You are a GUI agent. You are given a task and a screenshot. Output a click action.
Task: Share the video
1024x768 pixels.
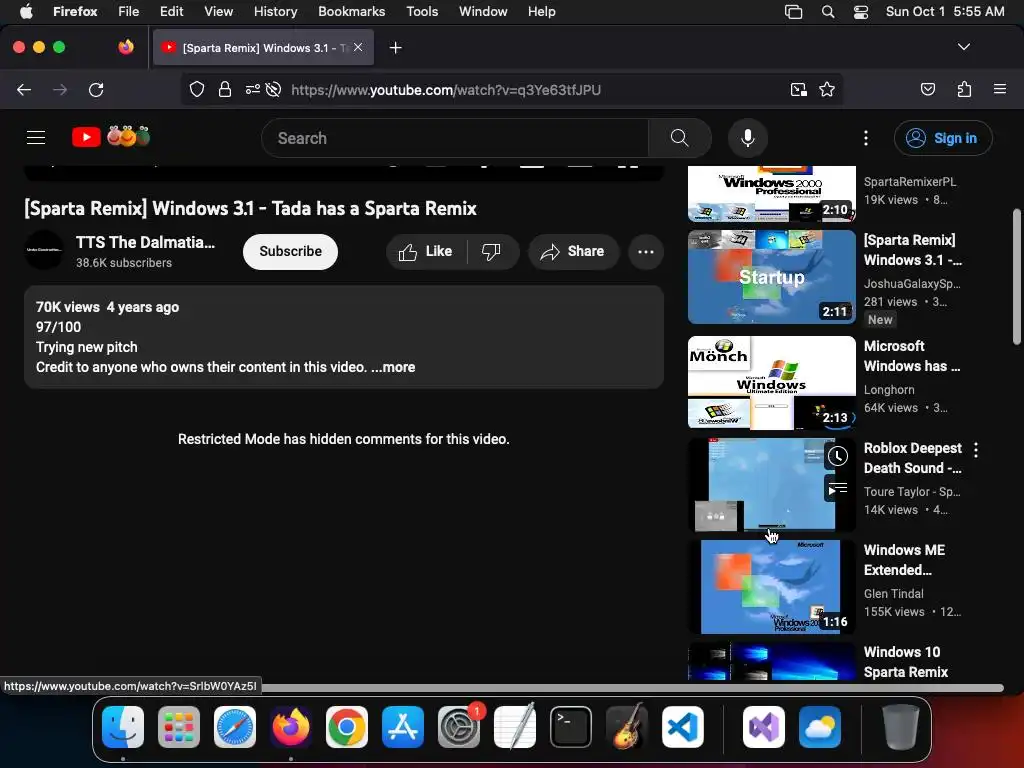573,251
